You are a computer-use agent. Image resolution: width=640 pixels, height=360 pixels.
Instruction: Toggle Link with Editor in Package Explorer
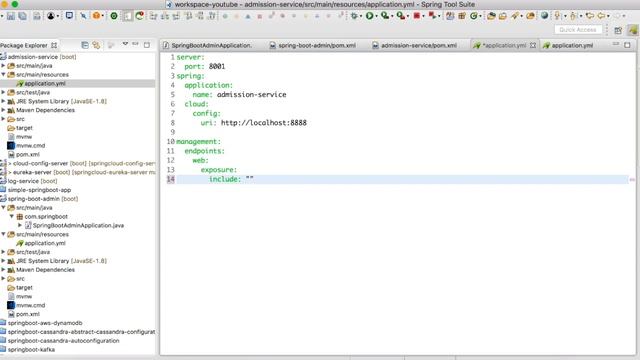click(x=96, y=45)
